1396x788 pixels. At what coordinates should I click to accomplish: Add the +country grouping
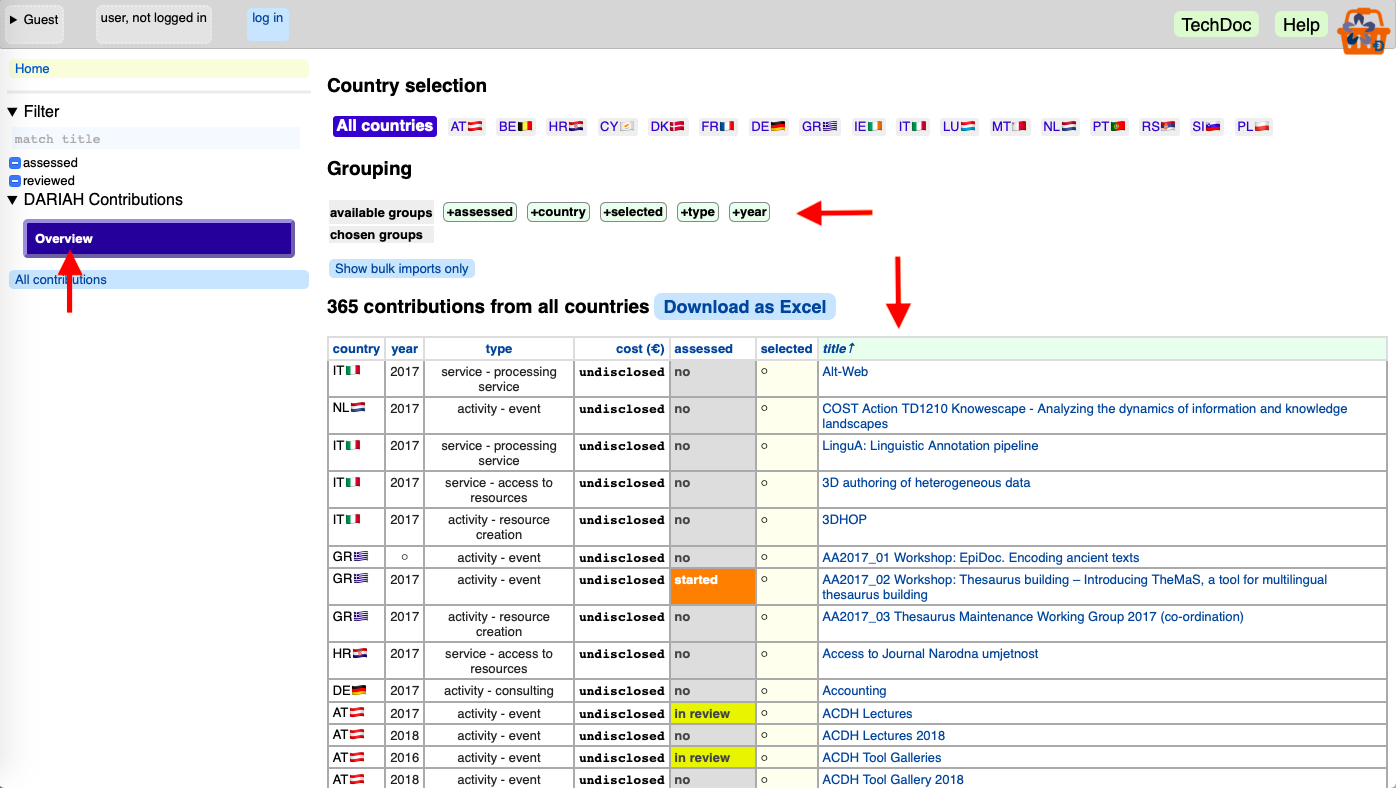pyautogui.click(x=558, y=212)
